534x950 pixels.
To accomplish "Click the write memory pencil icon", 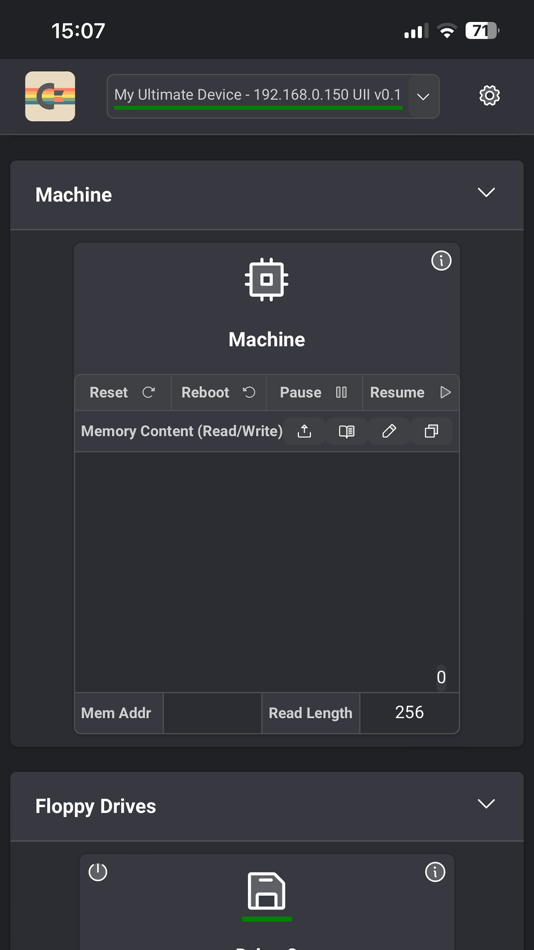I will click(389, 431).
